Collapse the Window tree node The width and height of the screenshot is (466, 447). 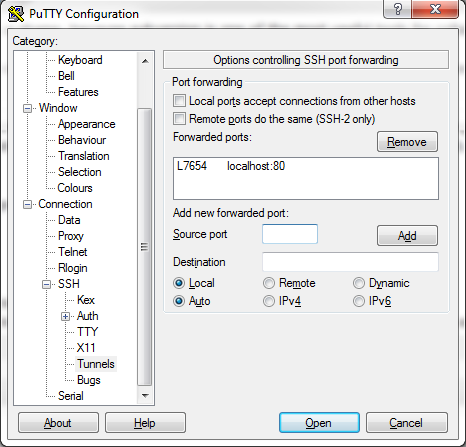[27, 108]
